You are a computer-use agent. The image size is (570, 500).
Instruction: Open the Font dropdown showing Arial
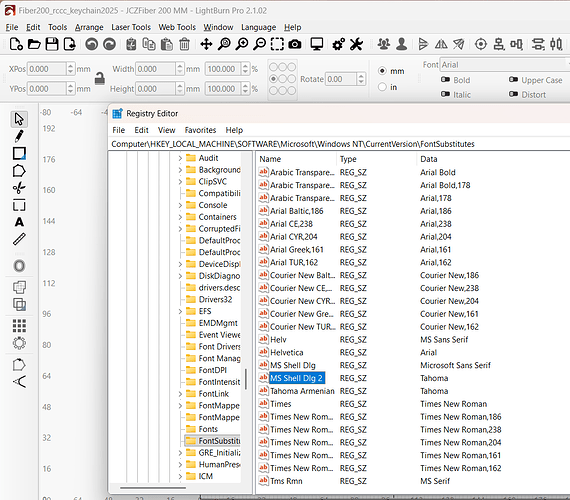coord(505,65)
